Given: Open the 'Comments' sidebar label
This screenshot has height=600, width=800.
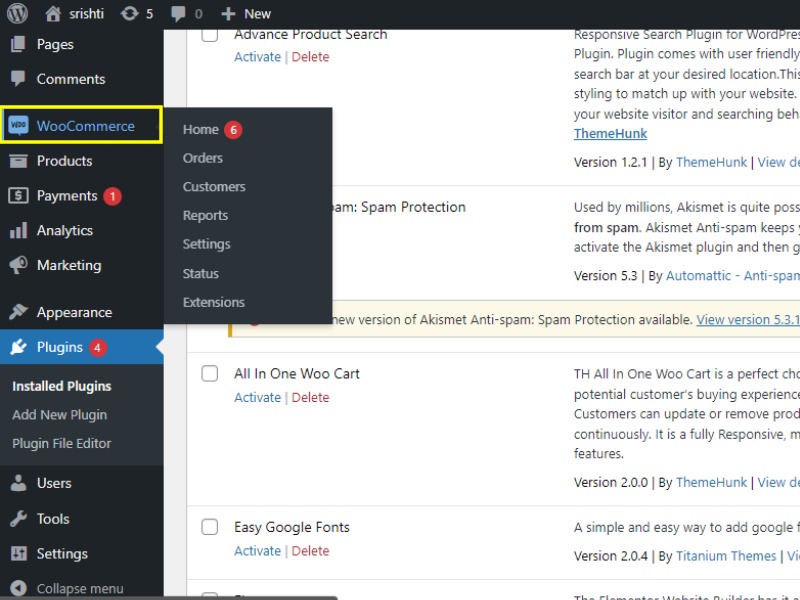Looking at the screenshot, I should coord(71,79).
